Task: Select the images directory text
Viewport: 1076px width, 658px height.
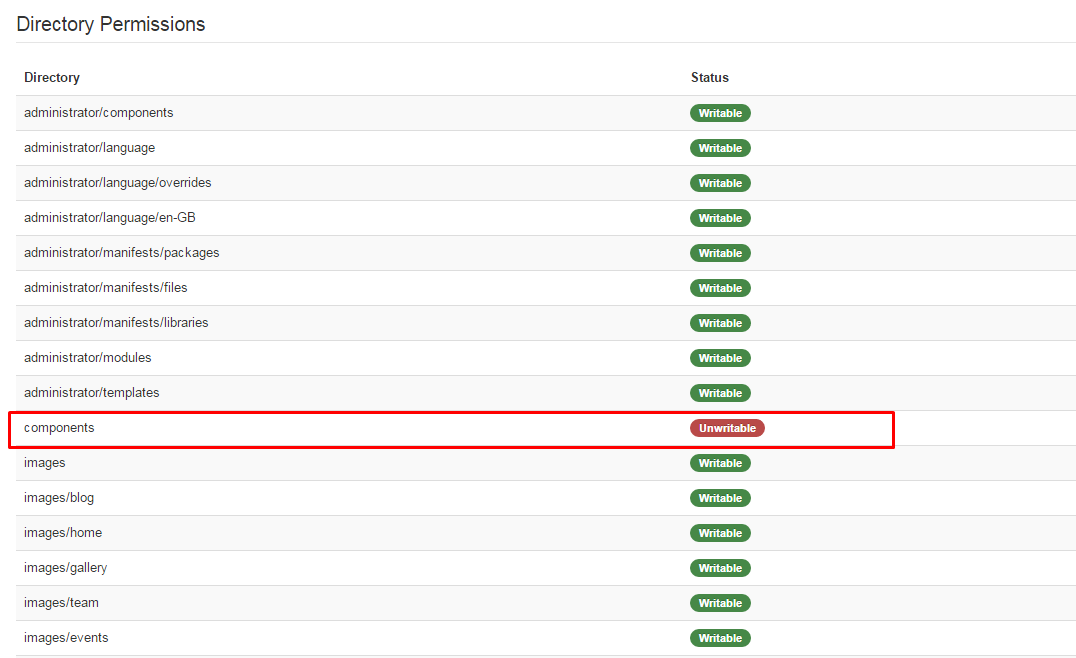Action: 45,463
